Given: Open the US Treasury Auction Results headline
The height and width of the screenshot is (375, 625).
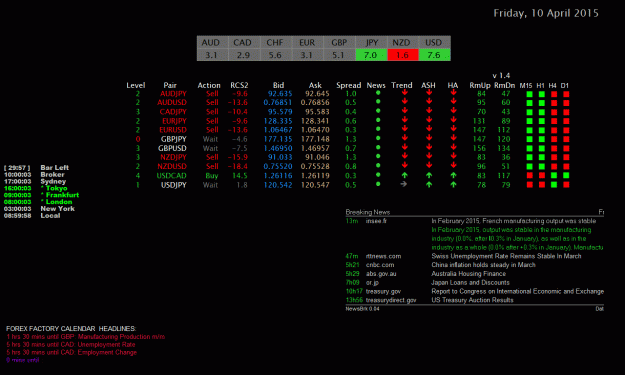Looking at the screenshot, I should point(472,300).
